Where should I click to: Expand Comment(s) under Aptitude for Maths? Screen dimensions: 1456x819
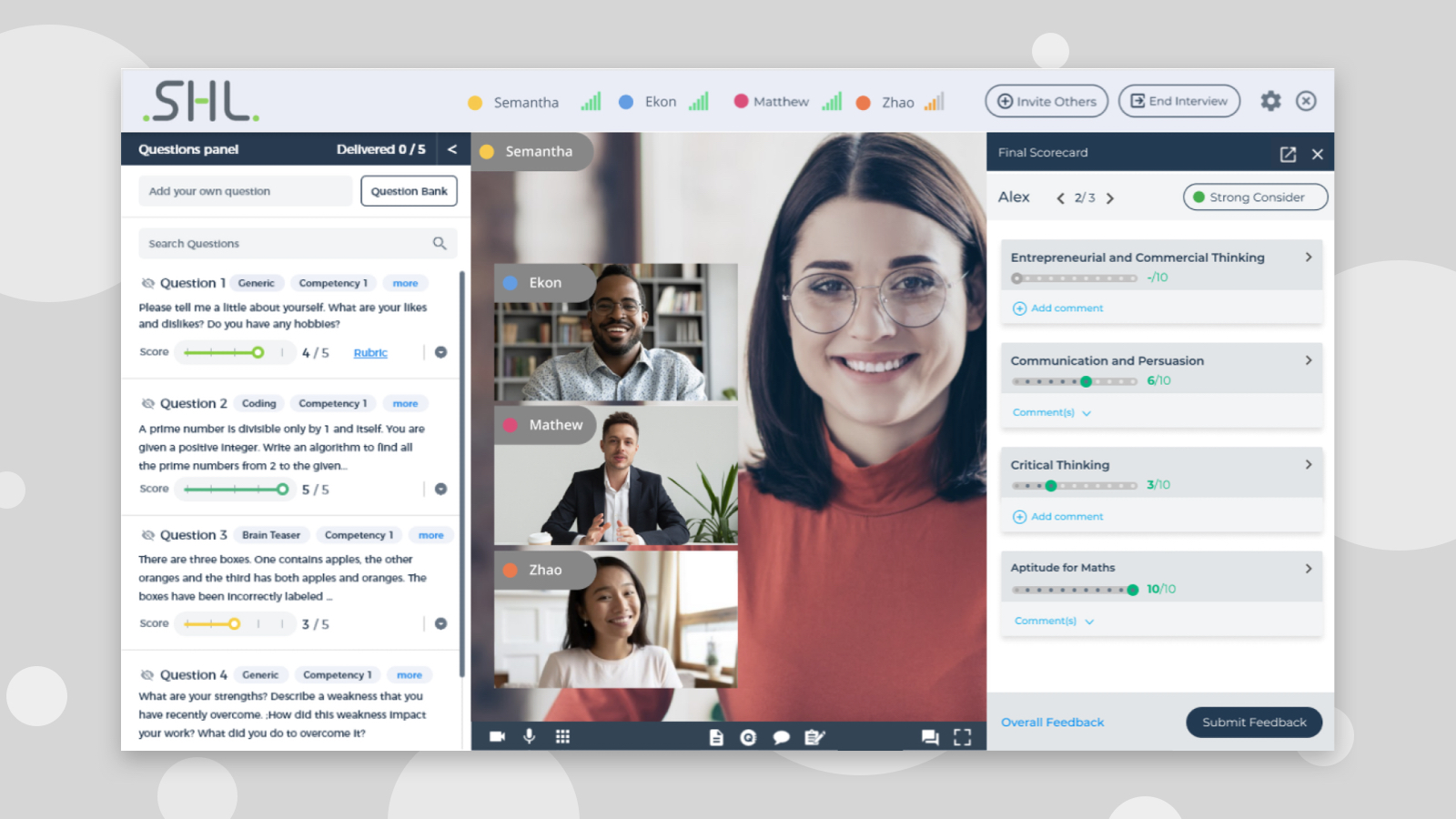pyautogui.click(x=1054, y=621)
